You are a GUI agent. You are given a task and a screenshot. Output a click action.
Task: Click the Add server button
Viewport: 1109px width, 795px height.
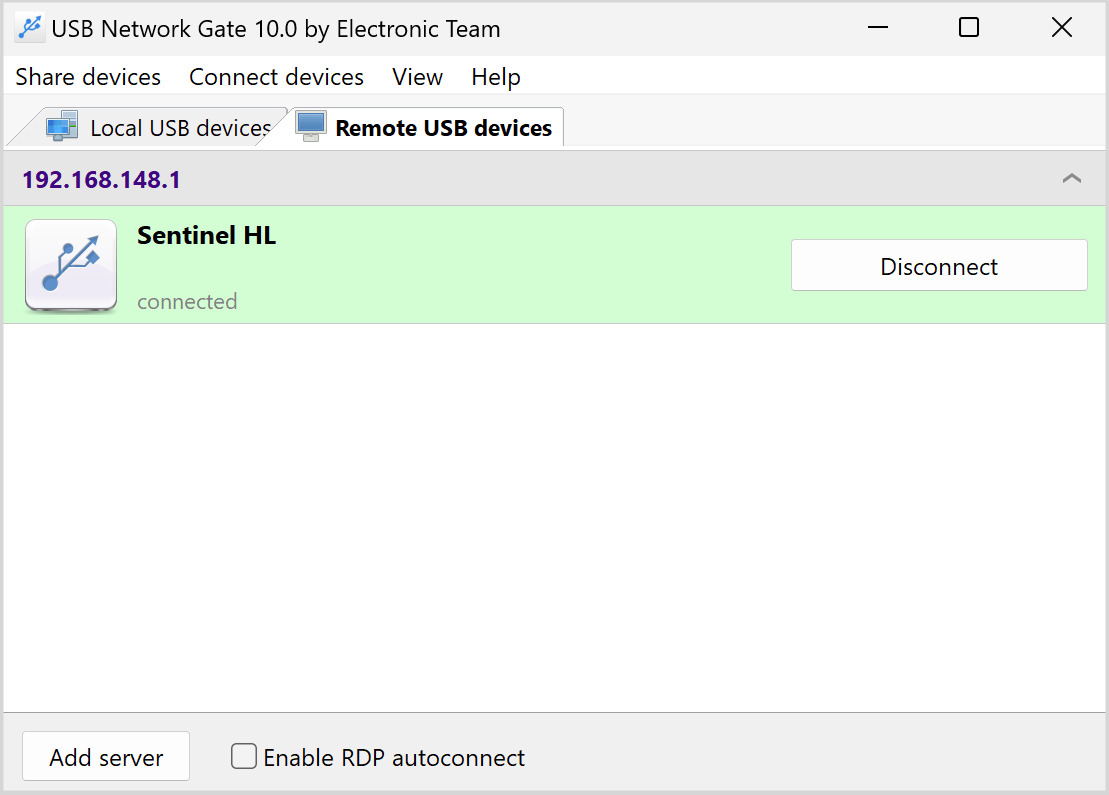click(x=106, y=757)
